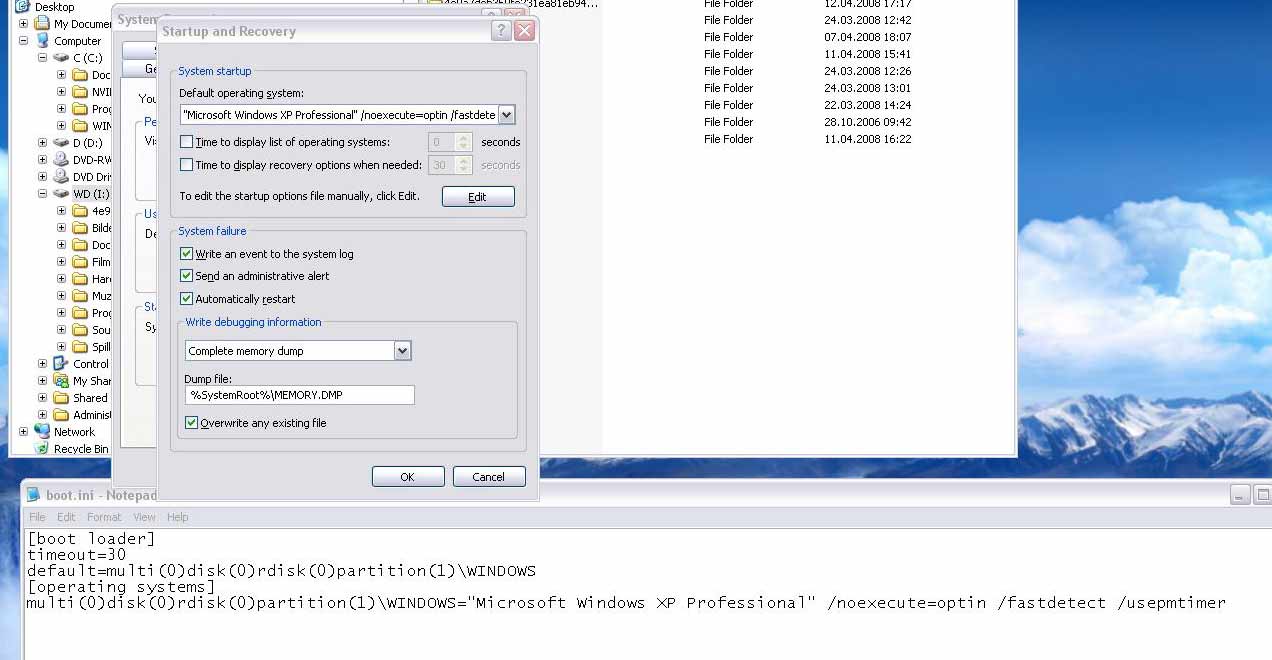
Task: Enable Time to display recovery options checkbox
Action: tap(186, 165)
